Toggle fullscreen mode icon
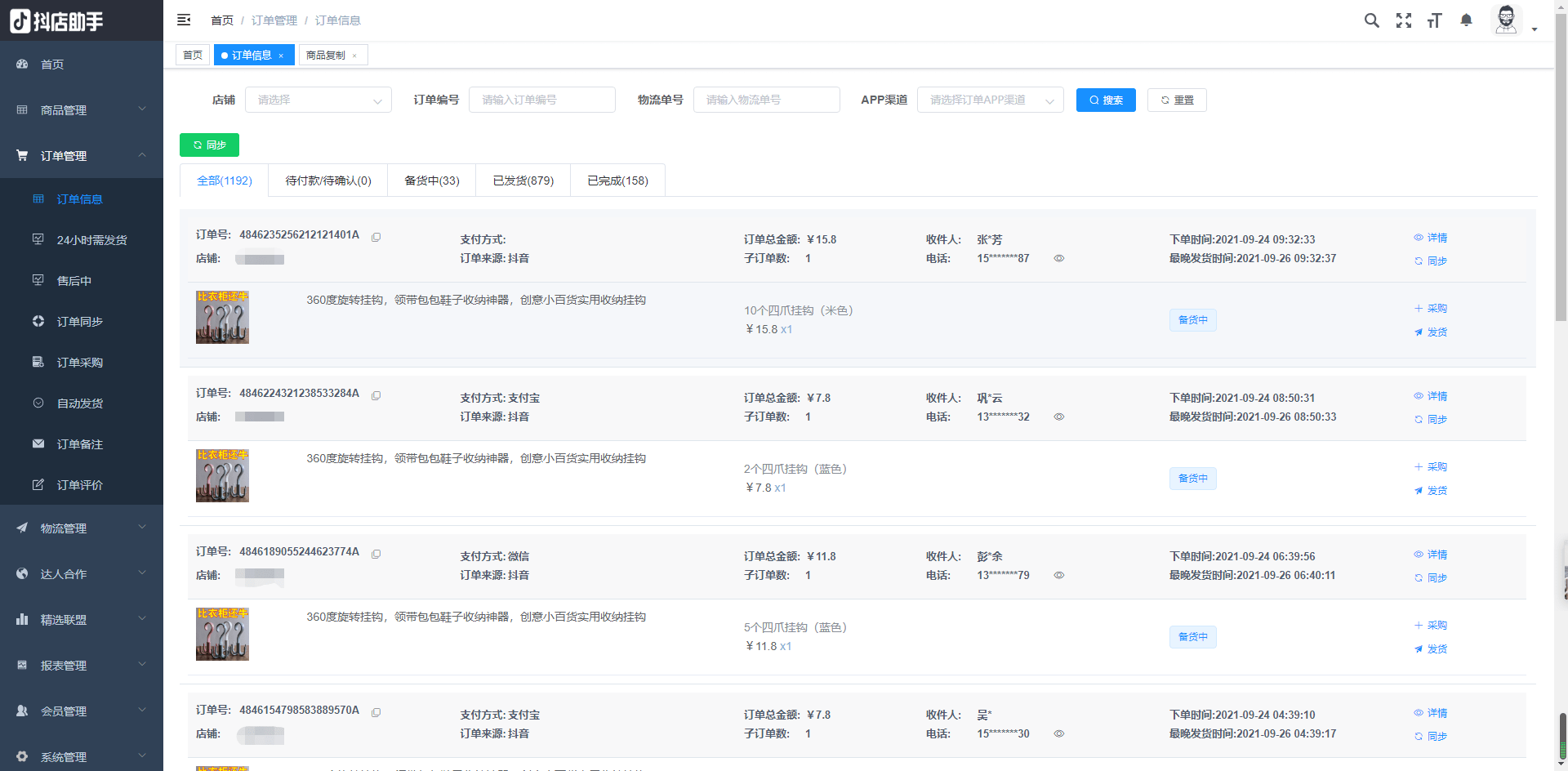Image resolution: width=1568 pixels, height=771 pixels. (x=1403, y=20)
